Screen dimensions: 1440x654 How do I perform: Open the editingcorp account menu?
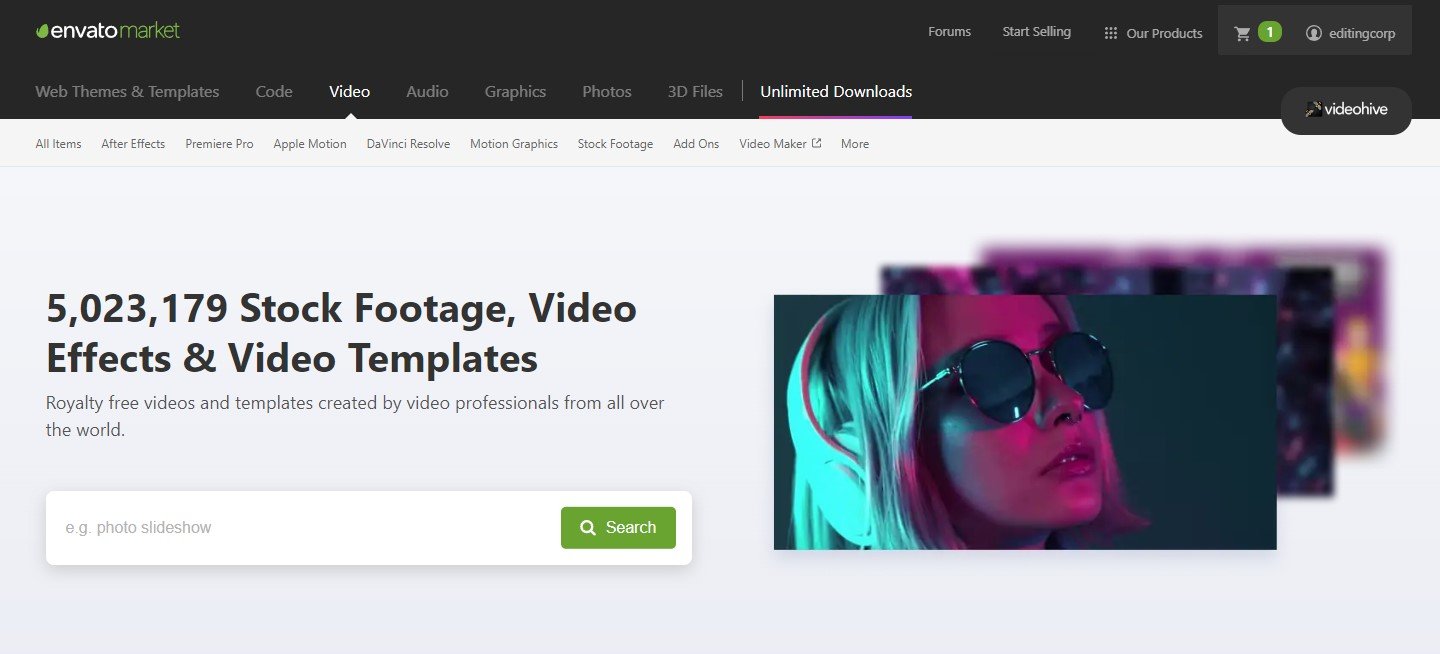[1350, 33]
